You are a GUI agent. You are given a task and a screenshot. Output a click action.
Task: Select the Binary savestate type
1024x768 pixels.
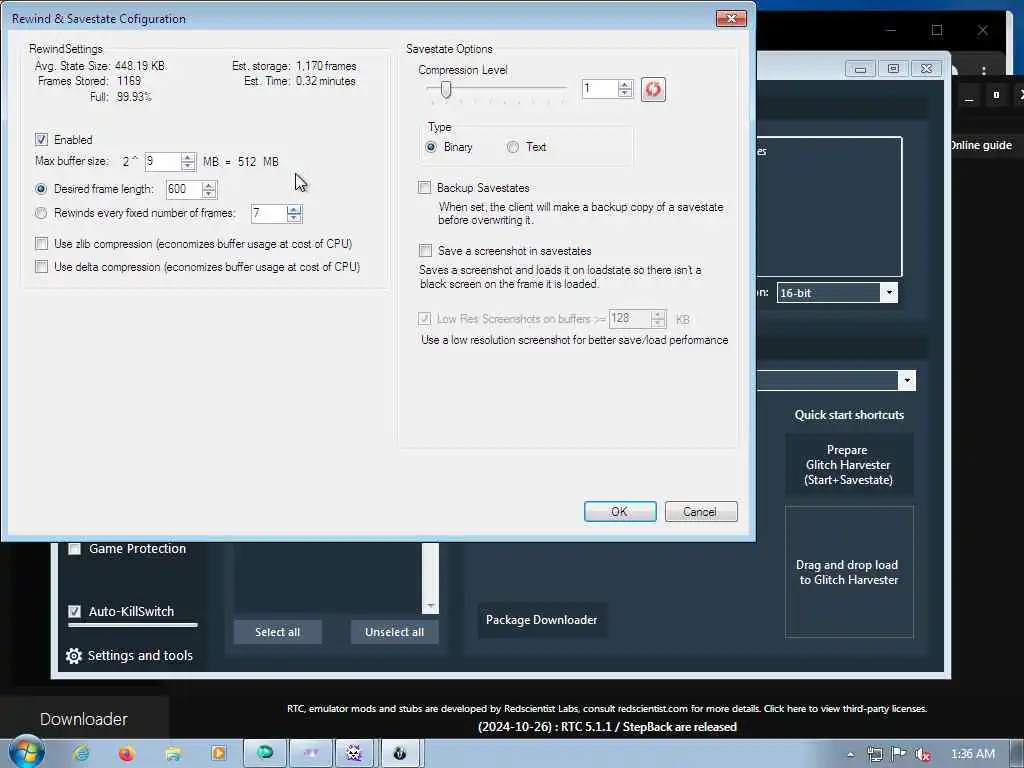[x=431, y=147]
